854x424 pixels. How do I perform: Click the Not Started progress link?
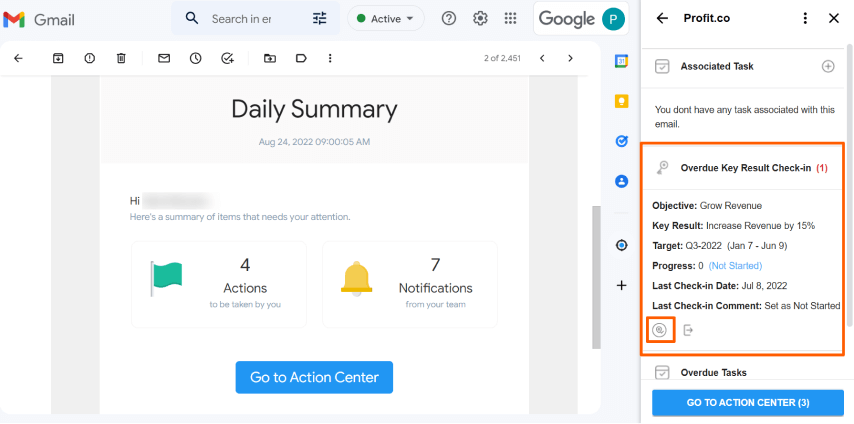pos(735,266)
